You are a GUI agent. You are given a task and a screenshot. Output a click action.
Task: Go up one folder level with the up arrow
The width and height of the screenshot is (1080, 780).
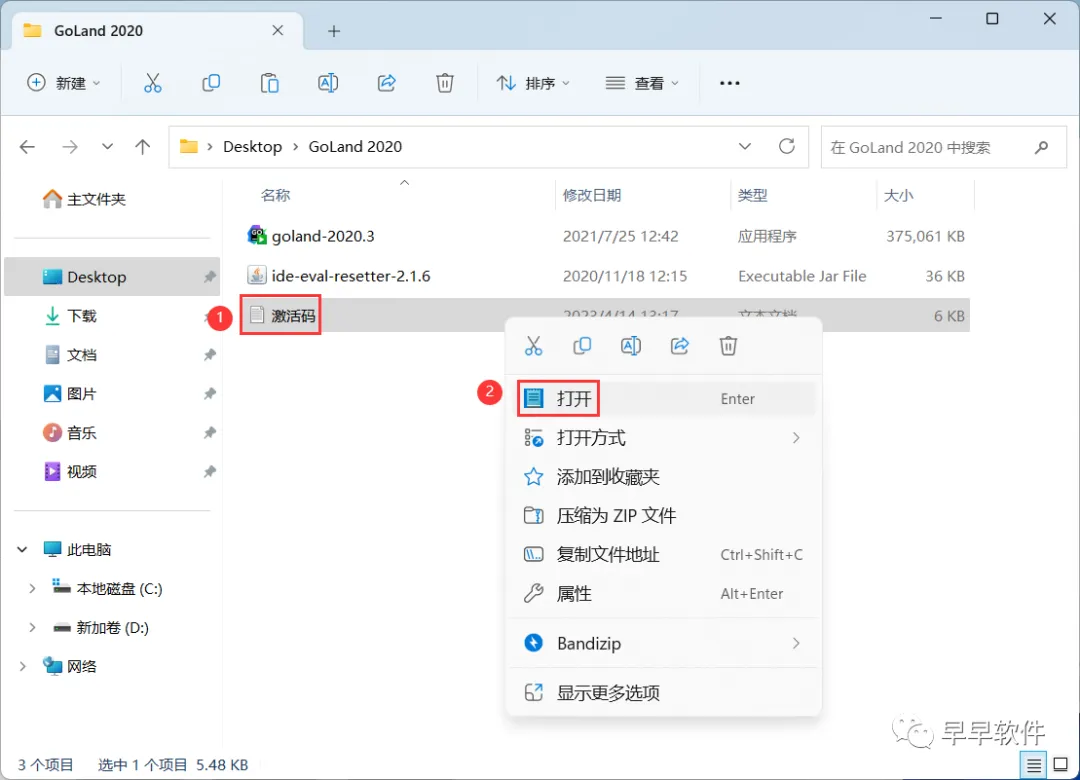tap(143, 147)
